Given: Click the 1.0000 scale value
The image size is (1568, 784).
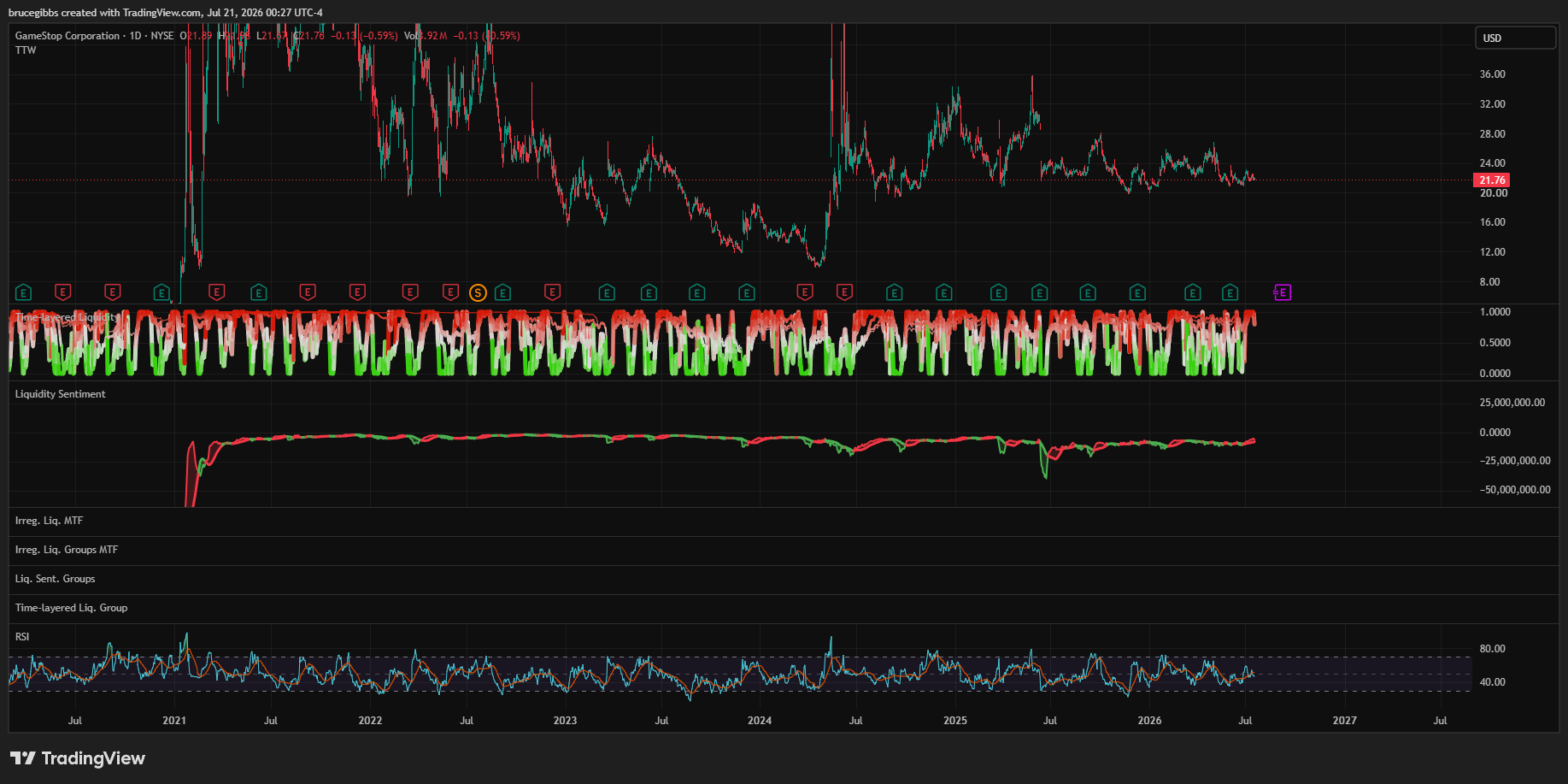Looking at the screenshot, I should coord(1495,312).
